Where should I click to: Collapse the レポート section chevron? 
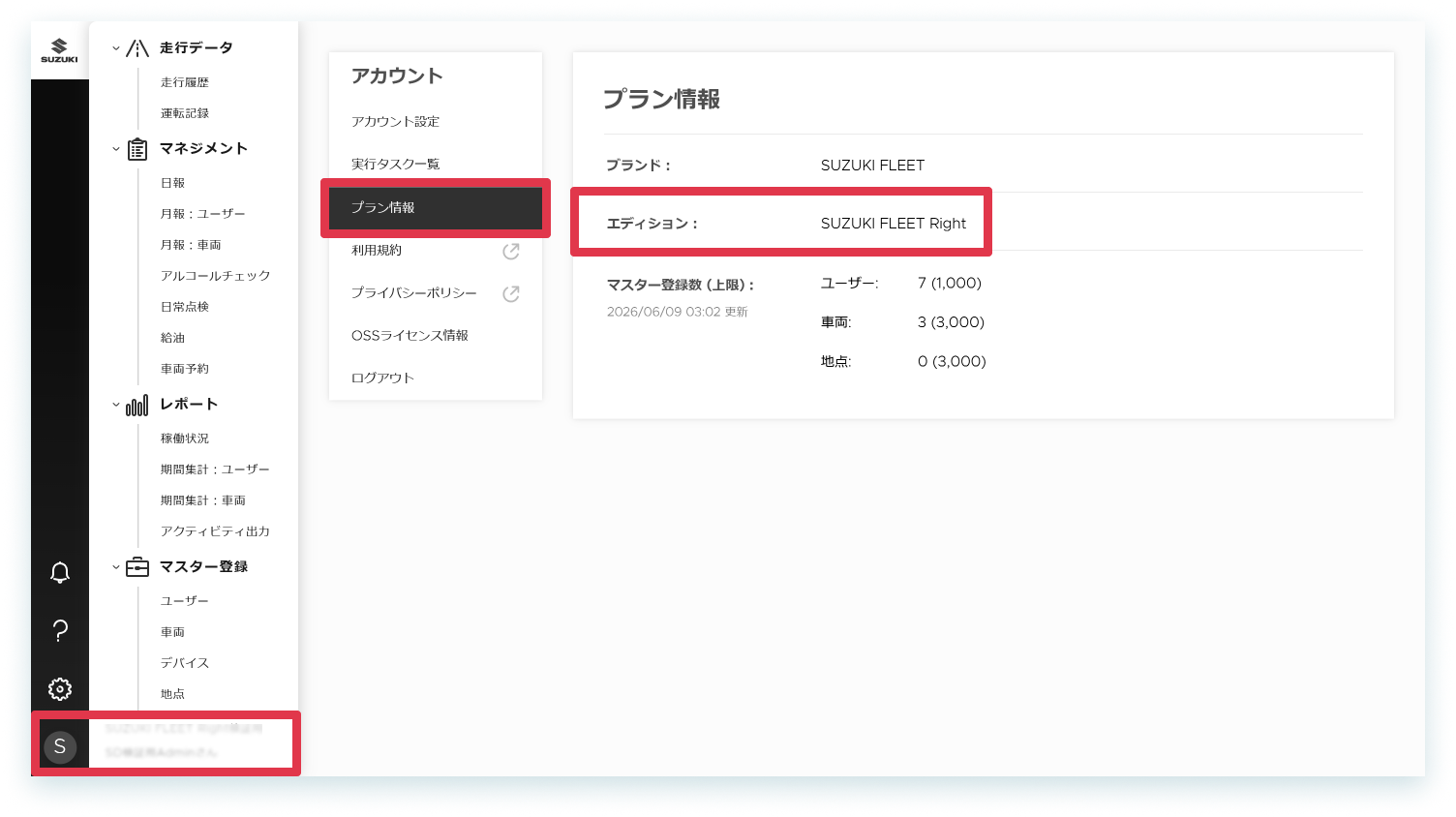[116, 405]
